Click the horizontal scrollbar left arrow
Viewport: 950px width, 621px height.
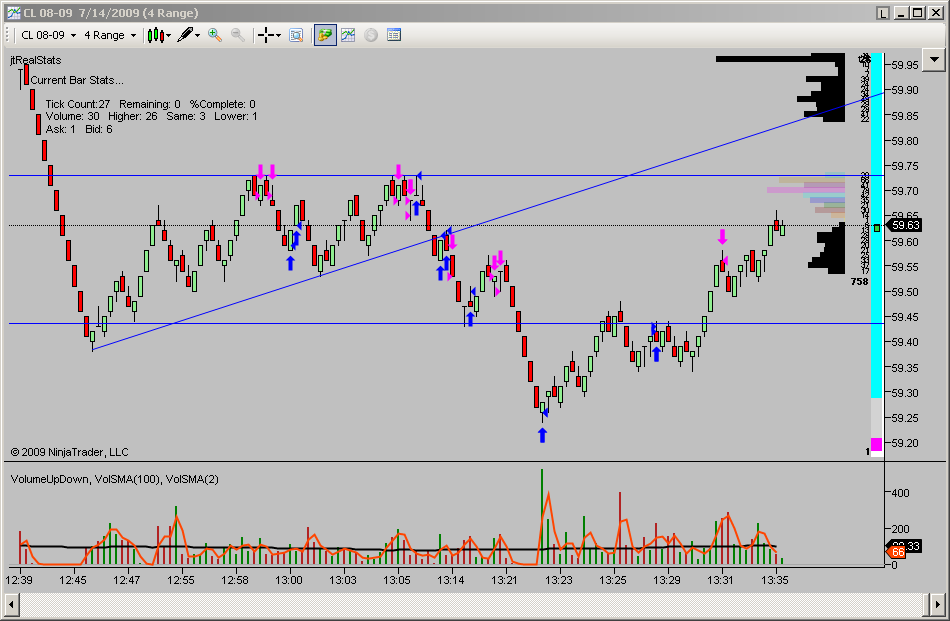11,604
